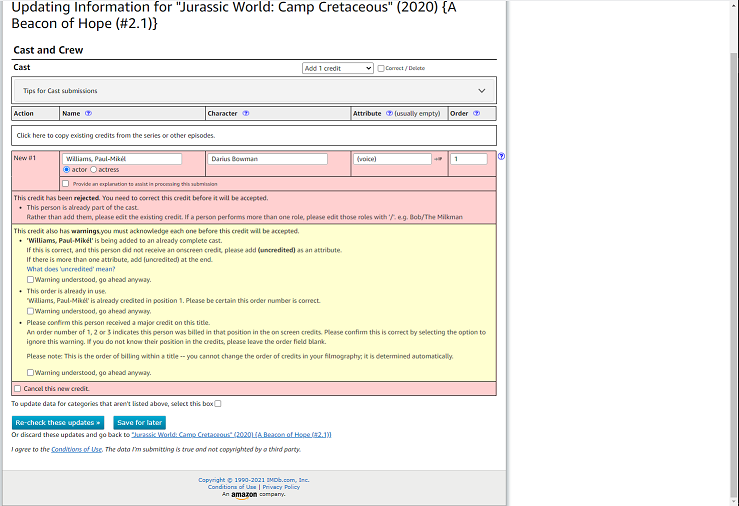This screenshot has height=506, width=739.
Task: Check the Correct / Delete checkbox
Action: 381,68
